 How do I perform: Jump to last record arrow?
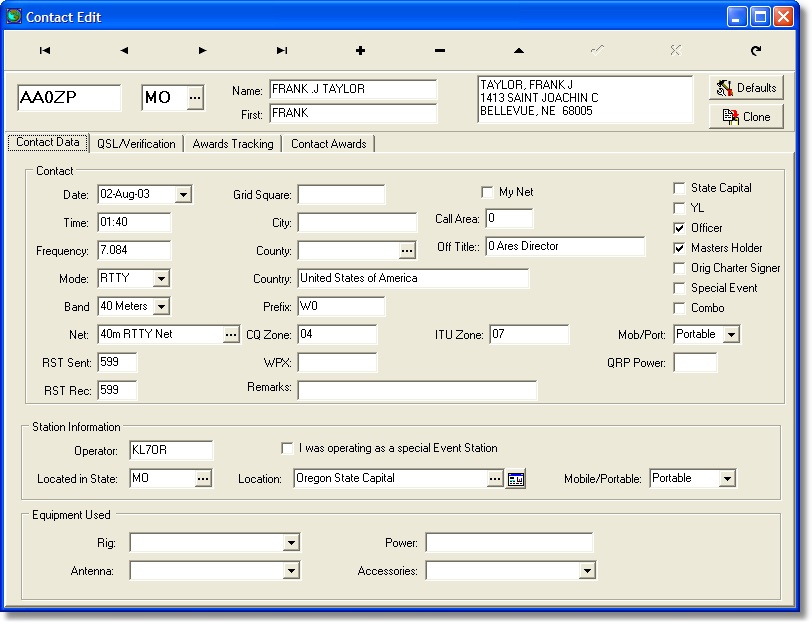coord(282,50)
